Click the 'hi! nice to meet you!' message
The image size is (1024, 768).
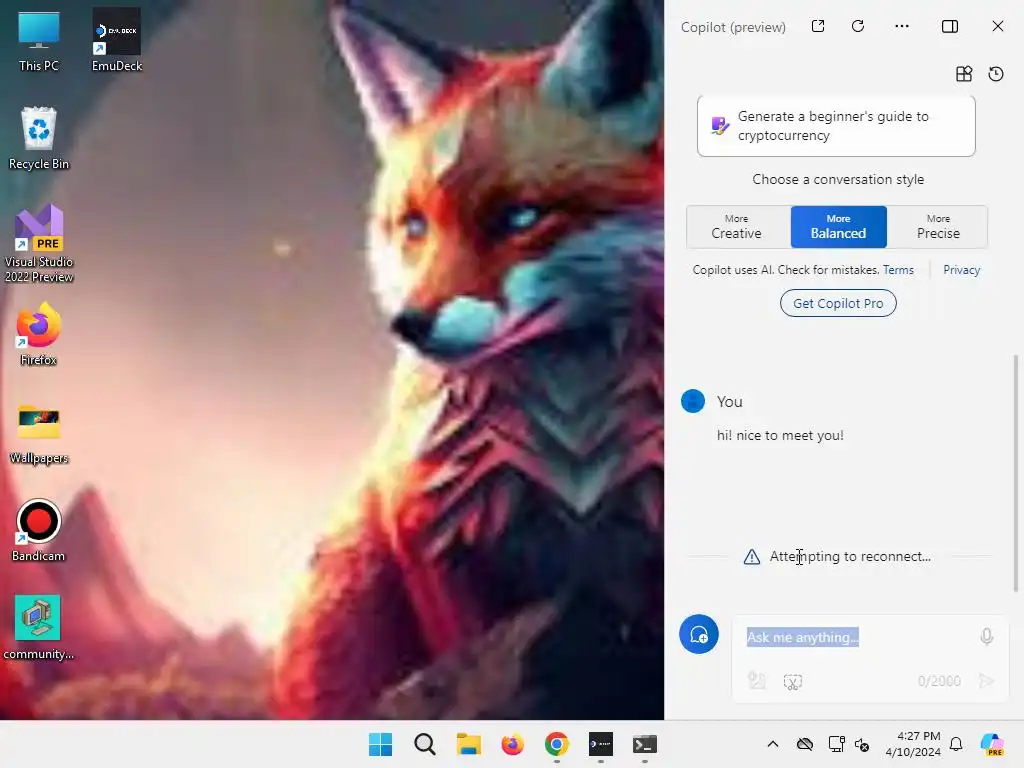point(780,435)
